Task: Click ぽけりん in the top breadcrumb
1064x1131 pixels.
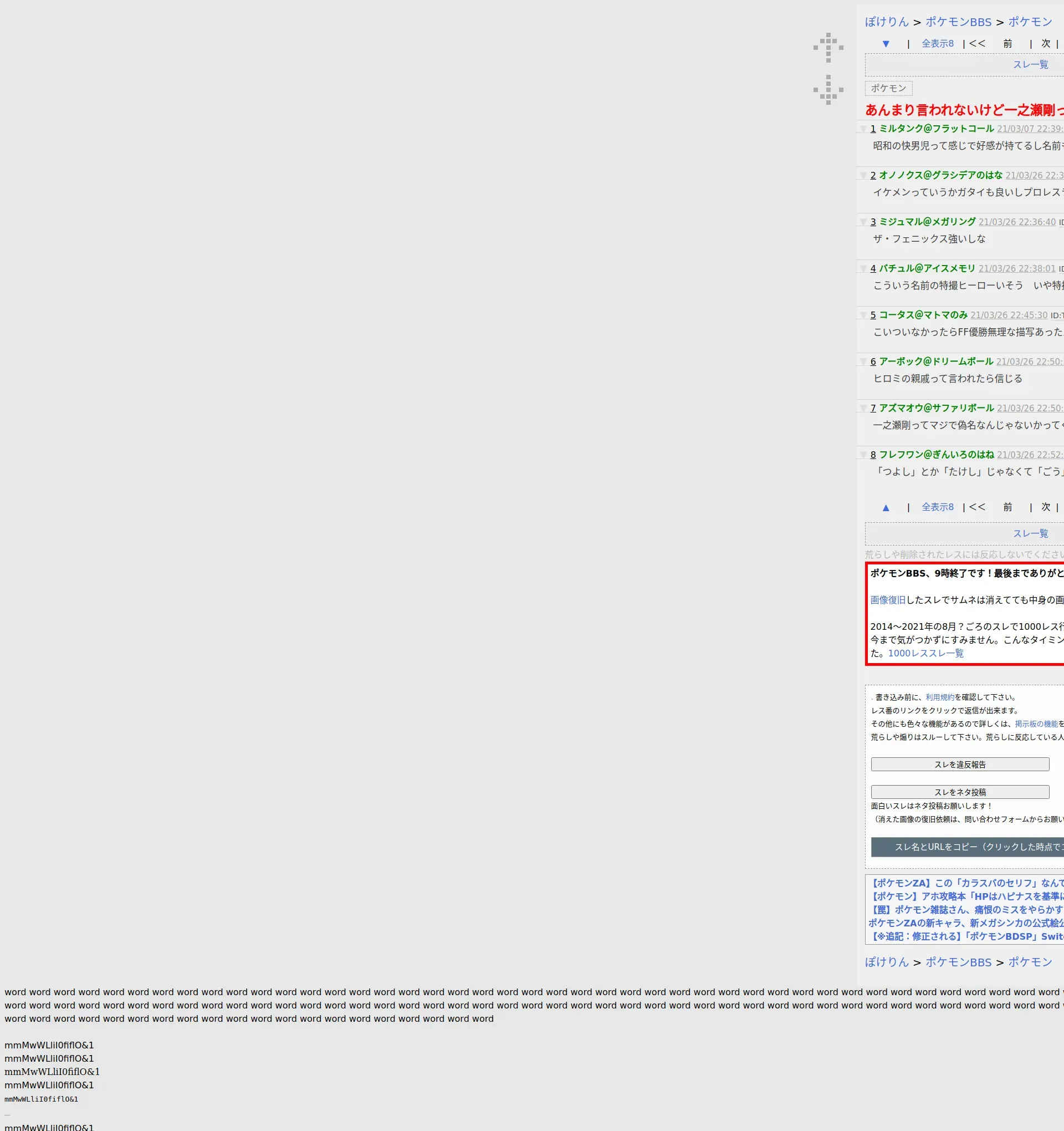Action: click(x=887, y=22)
